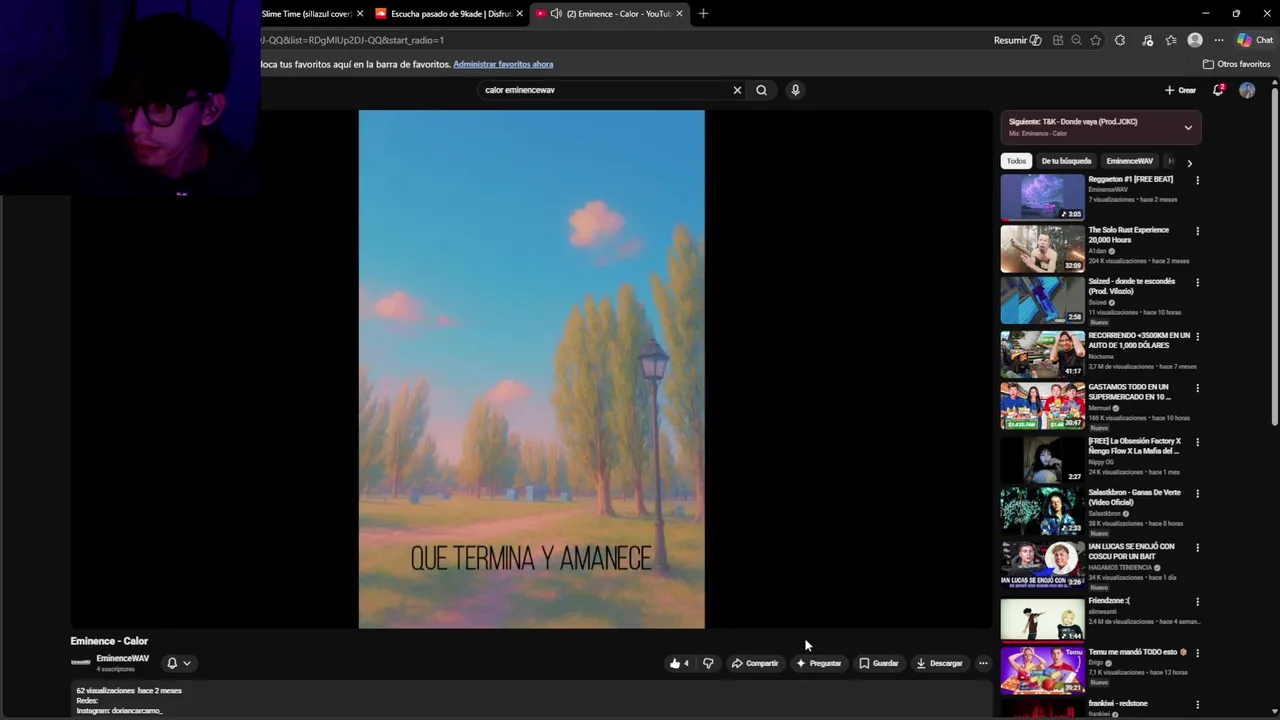Click the EminenceWAV channel name under video
Viewport: 1280px width, 720px height.
pyautogui.click(x=122, y=658)
